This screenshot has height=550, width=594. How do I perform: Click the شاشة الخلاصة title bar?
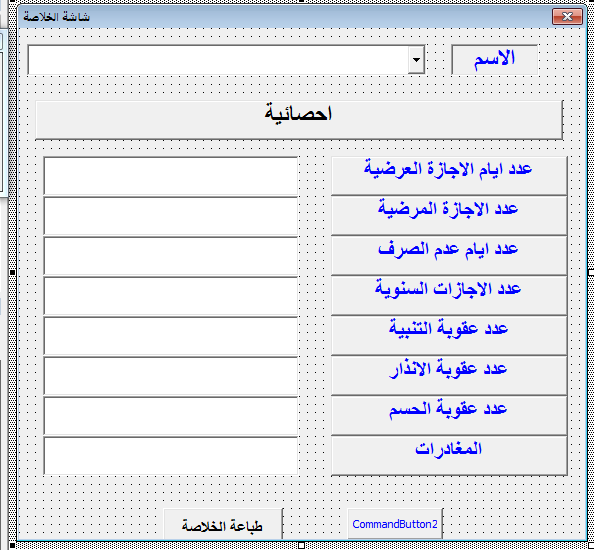284,17
